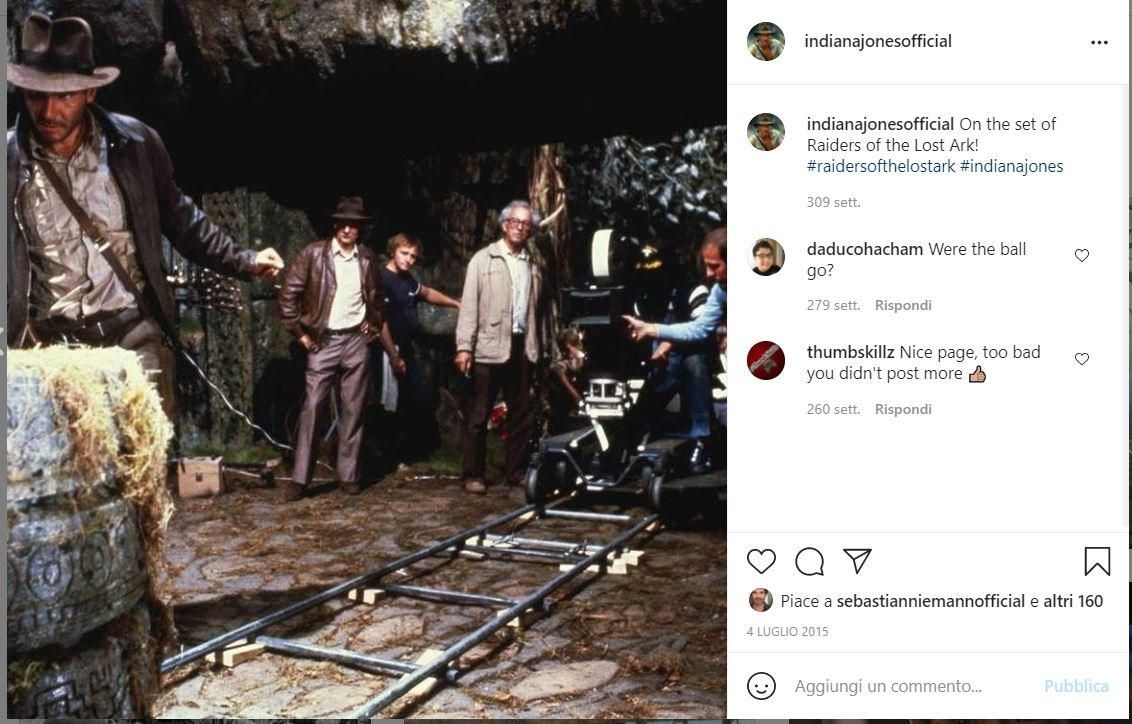The width and height of the screenshot is (1132, 724).
Task: Open the daducohacham avatar
Action: [766, 257]
